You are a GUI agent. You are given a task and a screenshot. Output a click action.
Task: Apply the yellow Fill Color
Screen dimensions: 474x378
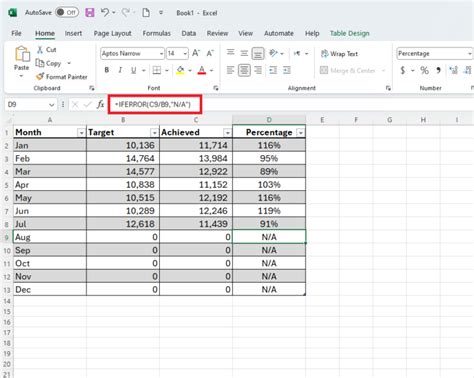(180, 70)
